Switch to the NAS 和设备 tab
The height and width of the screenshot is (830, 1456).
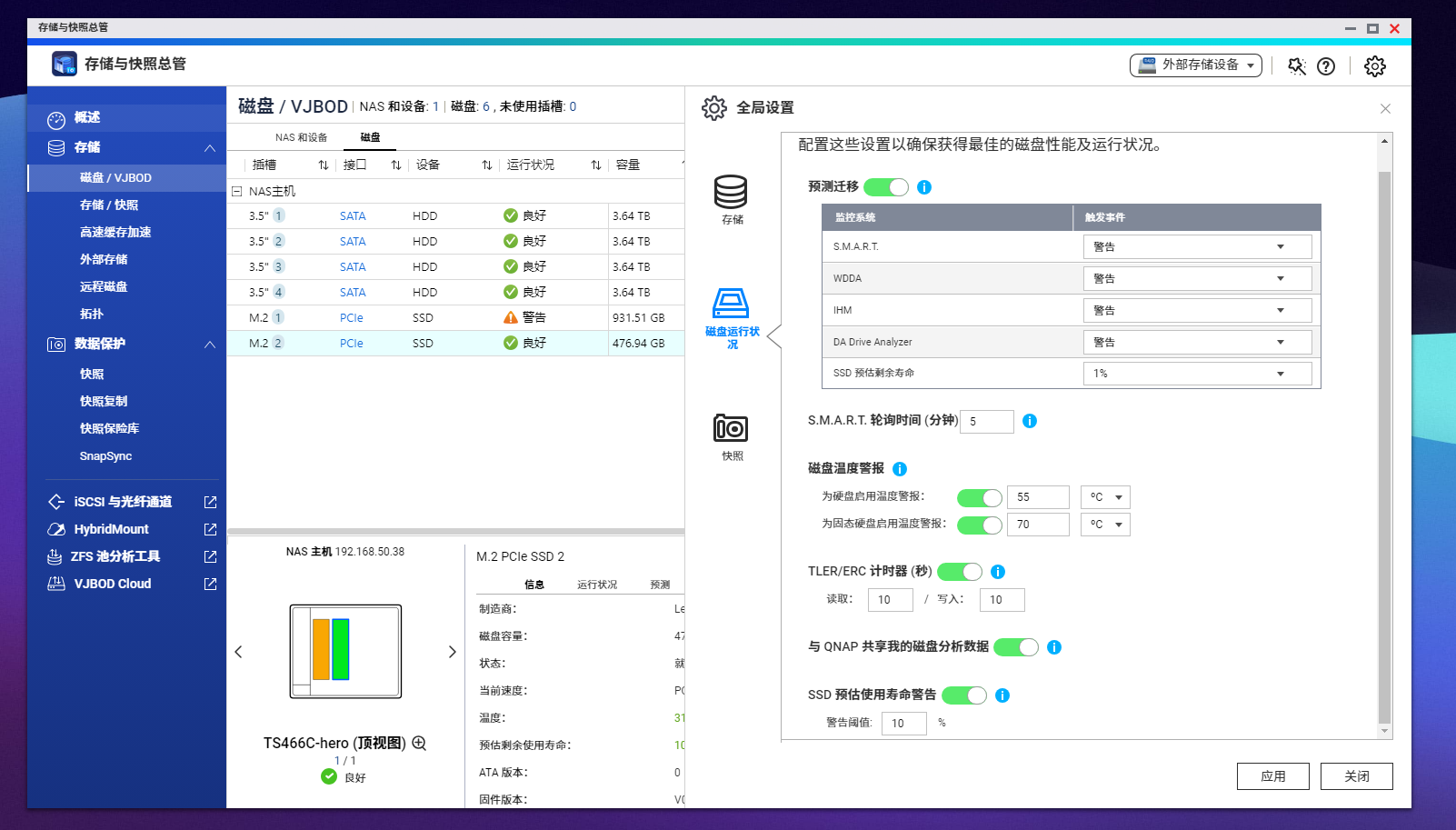[x=301, y=137]
